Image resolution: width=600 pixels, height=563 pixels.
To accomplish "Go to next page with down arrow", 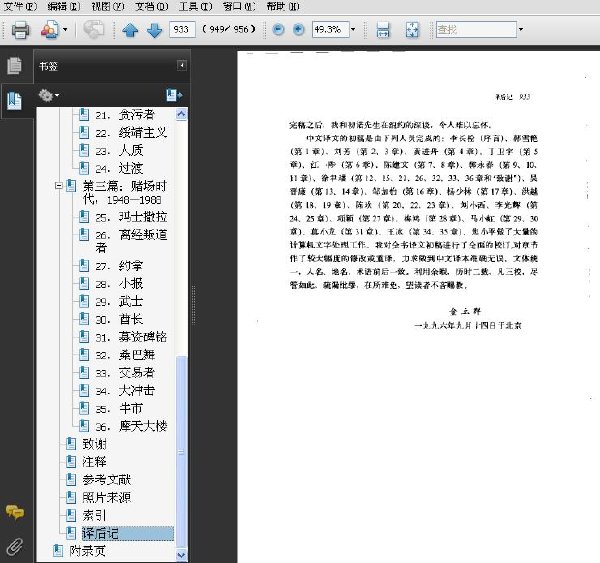I will 155,30.
